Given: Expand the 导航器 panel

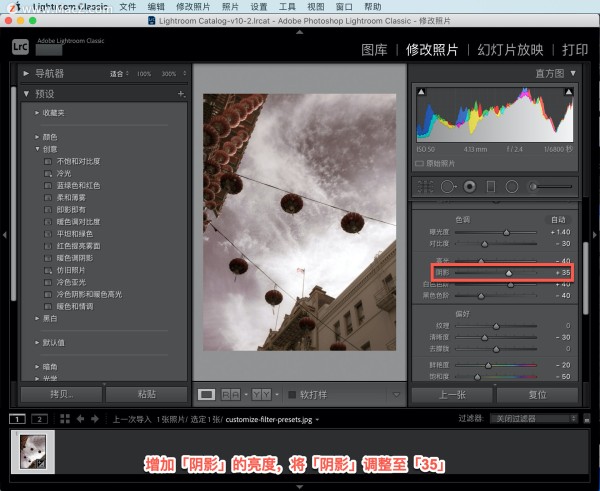Looking at the screenshot, I should tap(27, 73).
